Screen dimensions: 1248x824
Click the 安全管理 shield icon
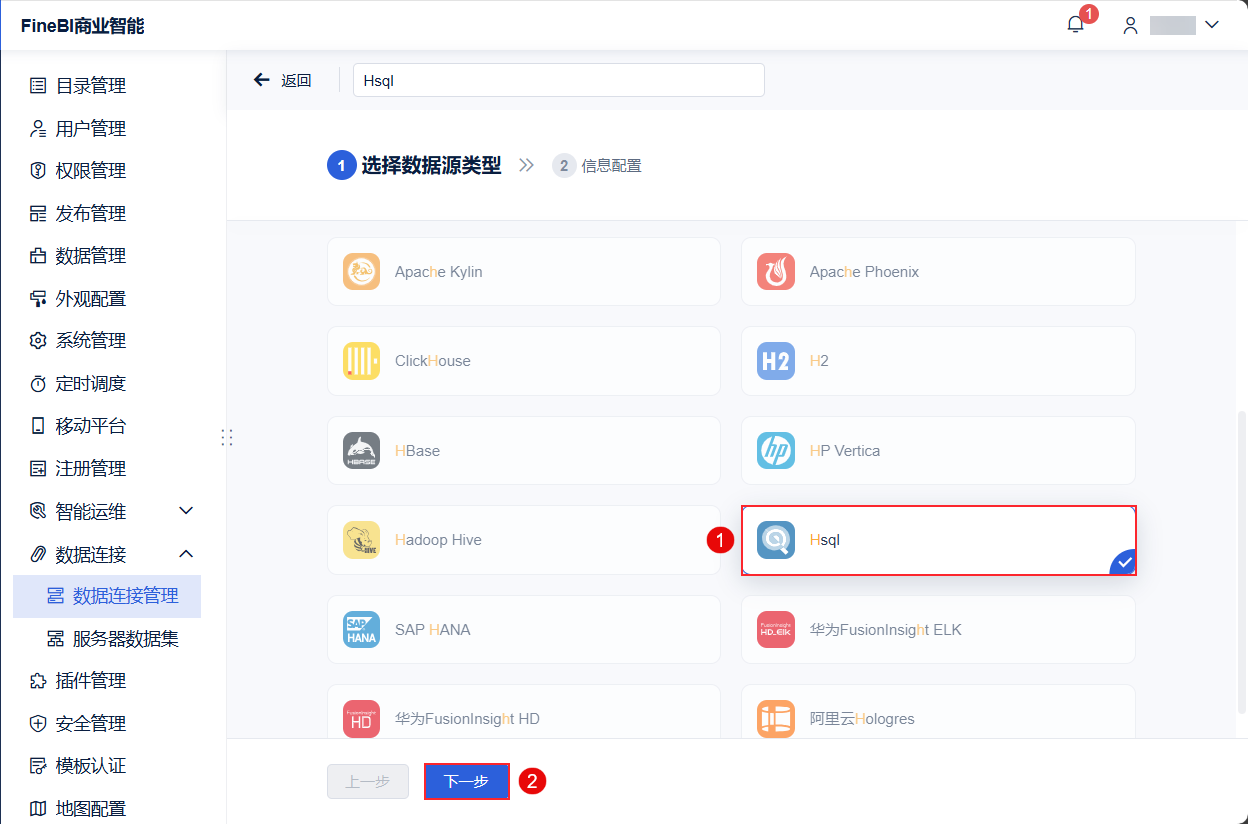38,723
